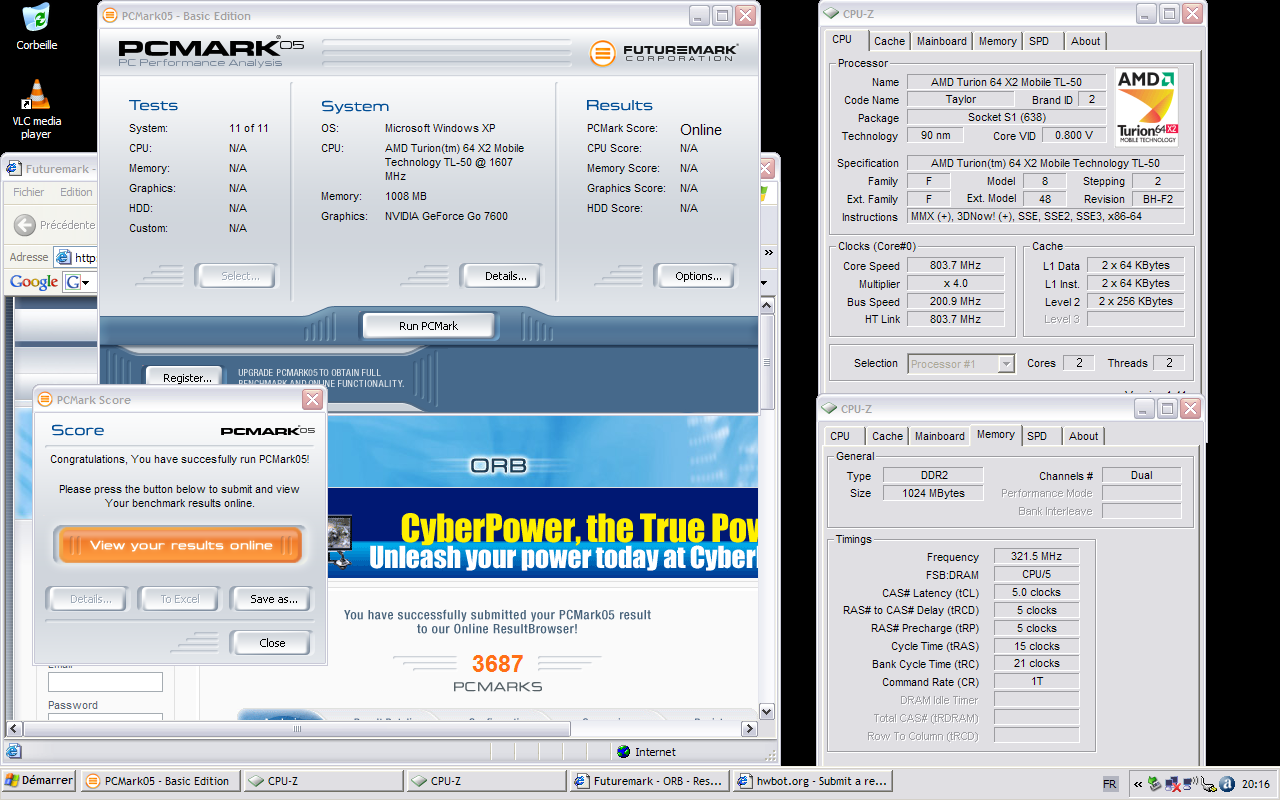1280x800 pixels.
Task: Click the browser vertical scrollbar down arrow
Action: [x=767, y=712]
